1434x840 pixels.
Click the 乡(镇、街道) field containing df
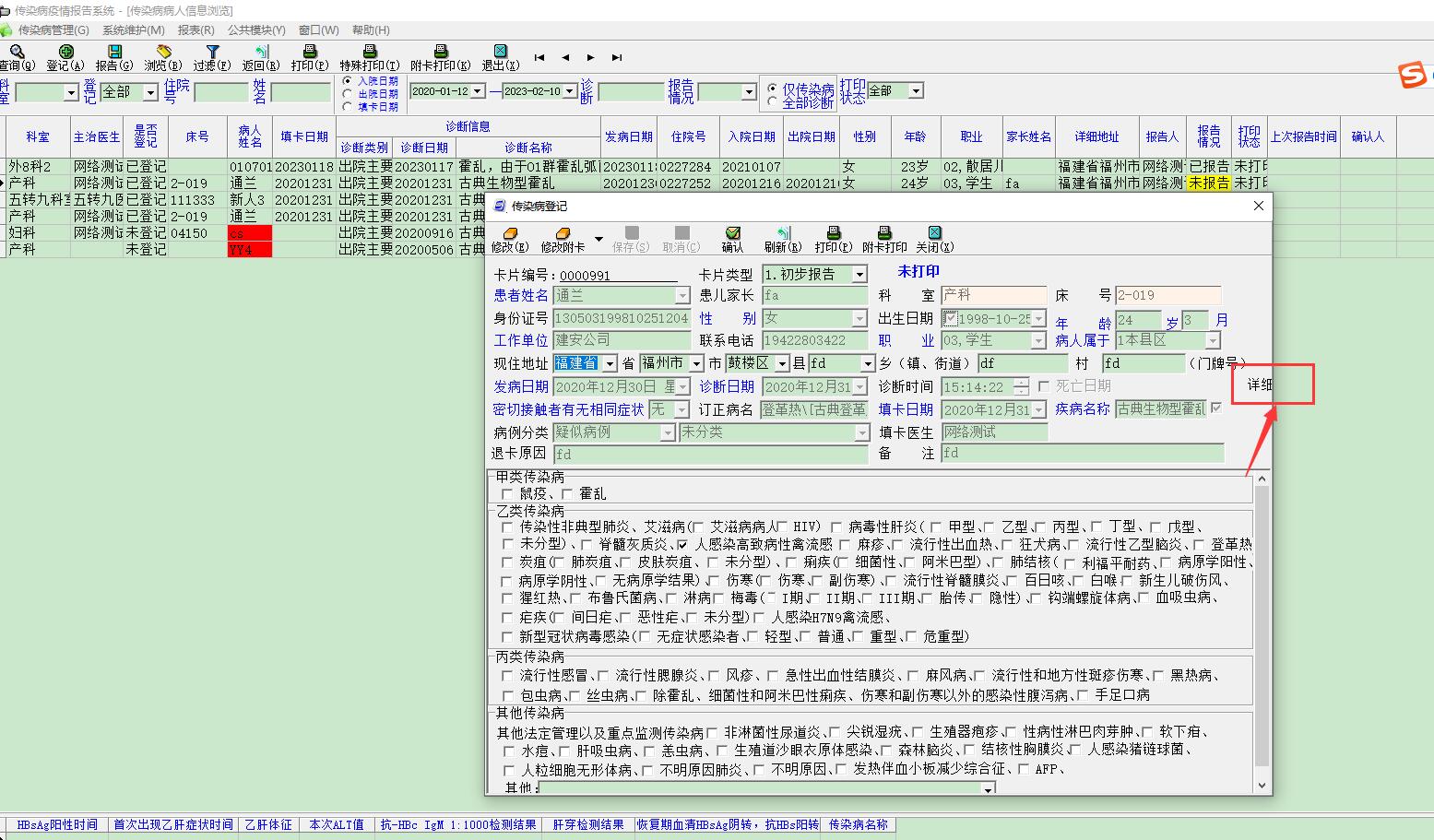[1023, 363]
